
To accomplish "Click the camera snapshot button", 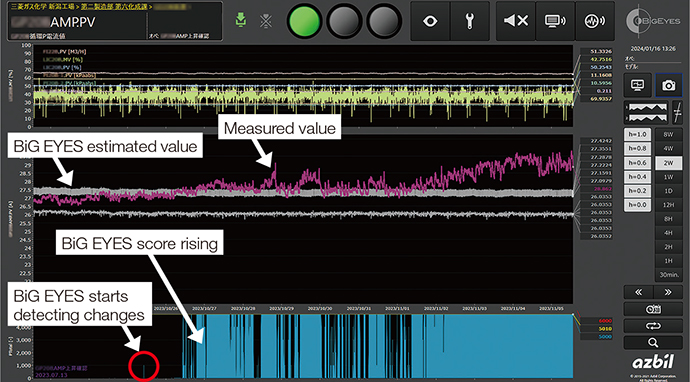I will point(668,85).
